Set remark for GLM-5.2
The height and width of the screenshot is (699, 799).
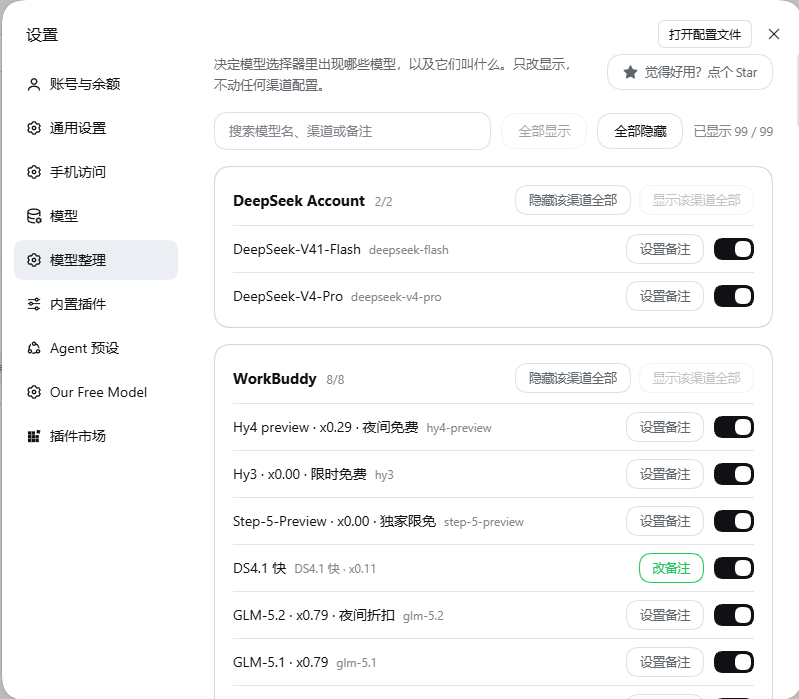click(665, 615)
